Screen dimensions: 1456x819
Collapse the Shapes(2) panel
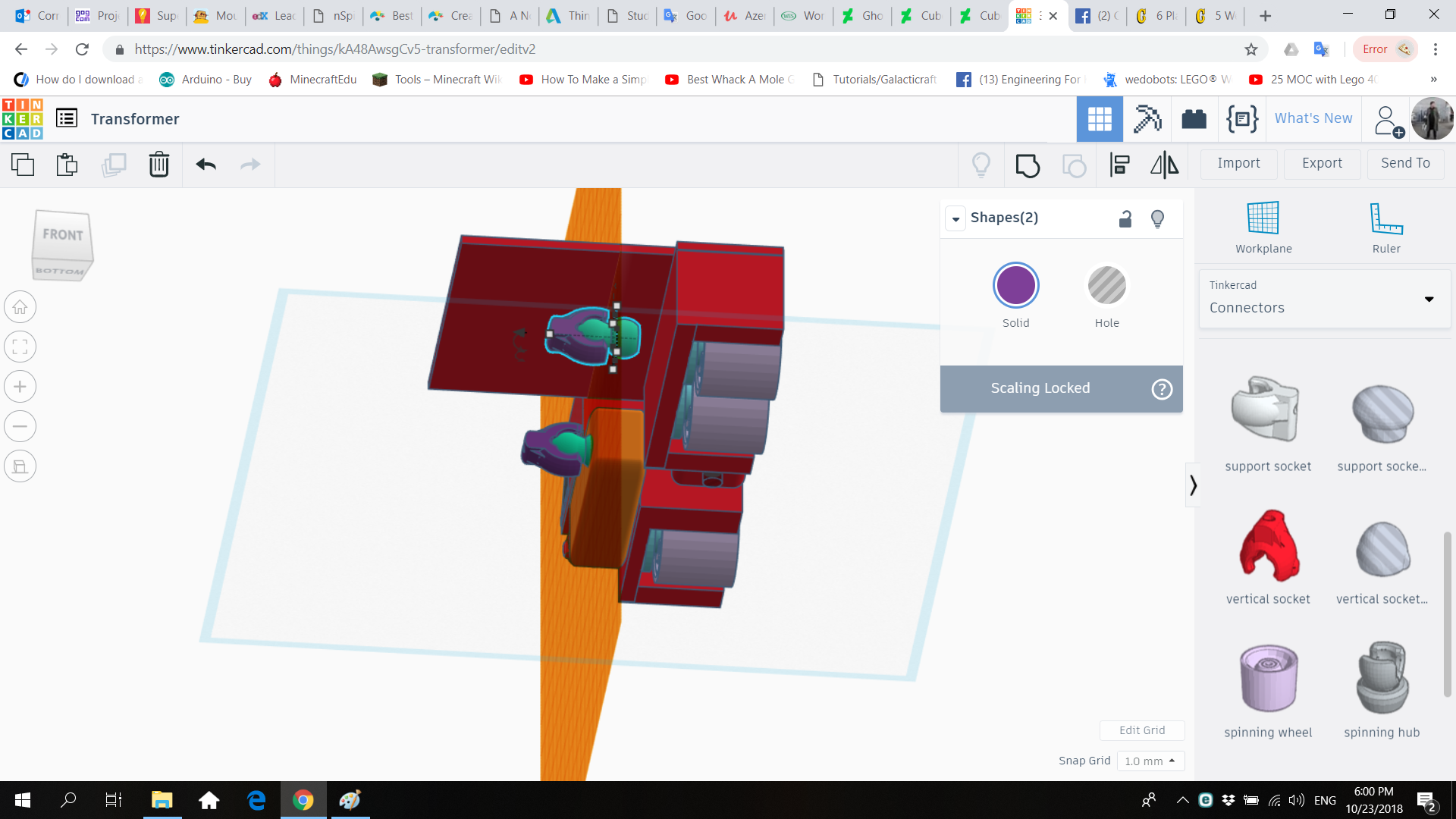(x=956, y=218)
